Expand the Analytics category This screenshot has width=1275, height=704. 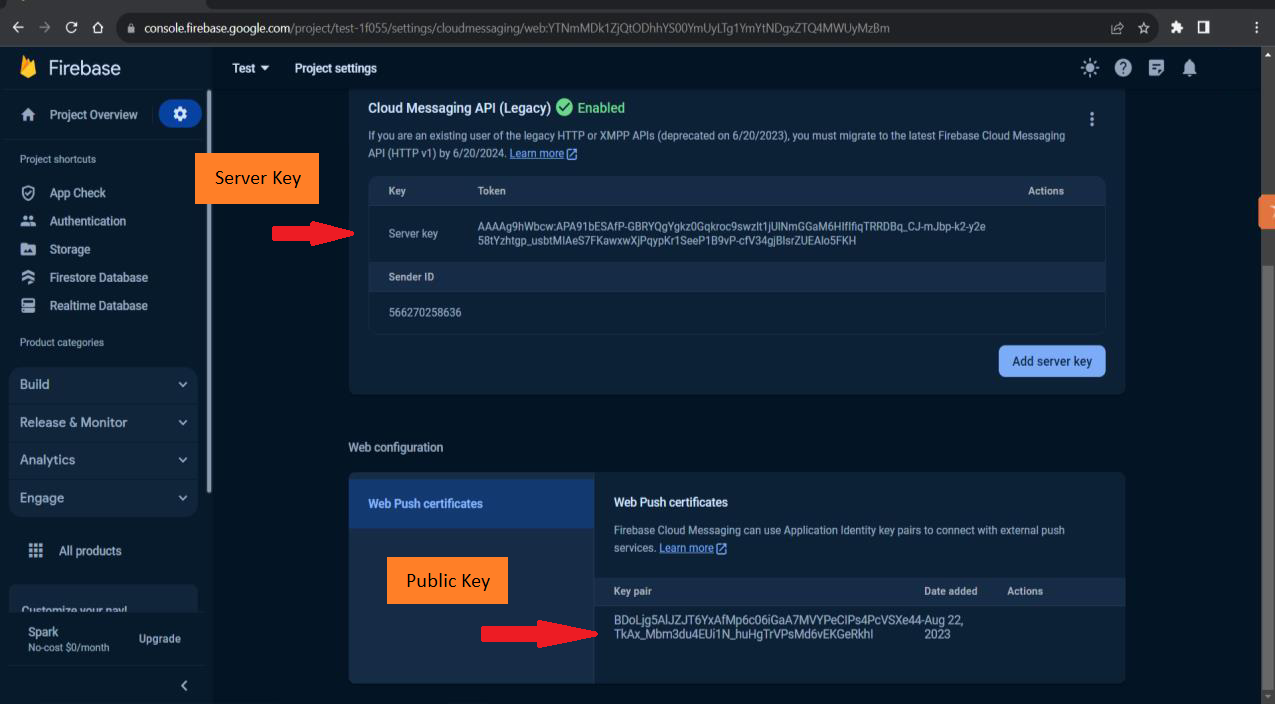click(x=103, y=460)
